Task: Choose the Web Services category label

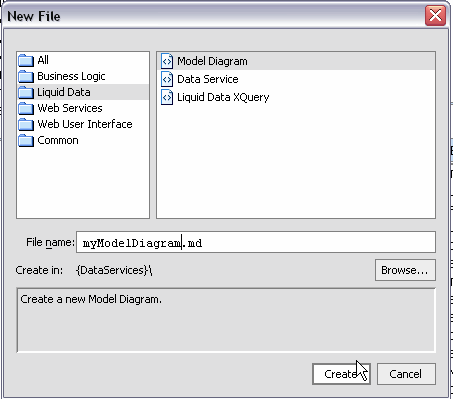Action: pyautogui.click(x=70, y=108)
